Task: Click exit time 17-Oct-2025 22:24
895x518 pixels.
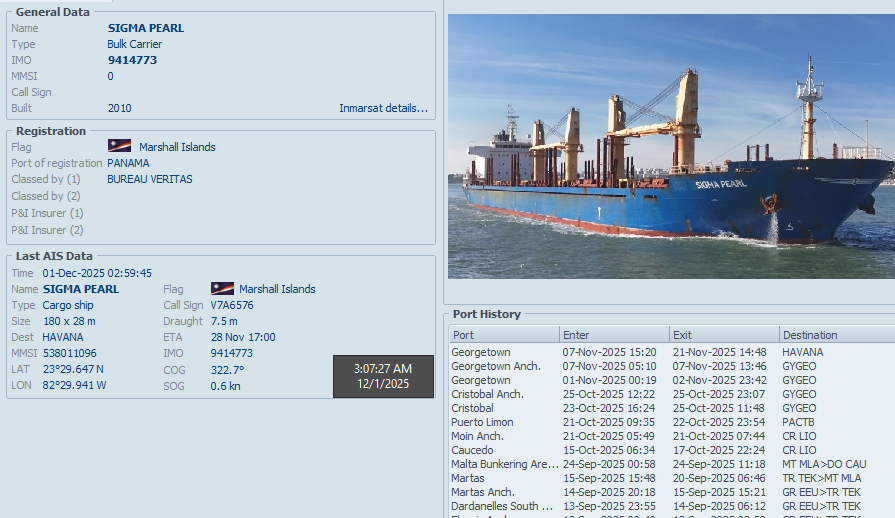Action: (x=719, y=450)
